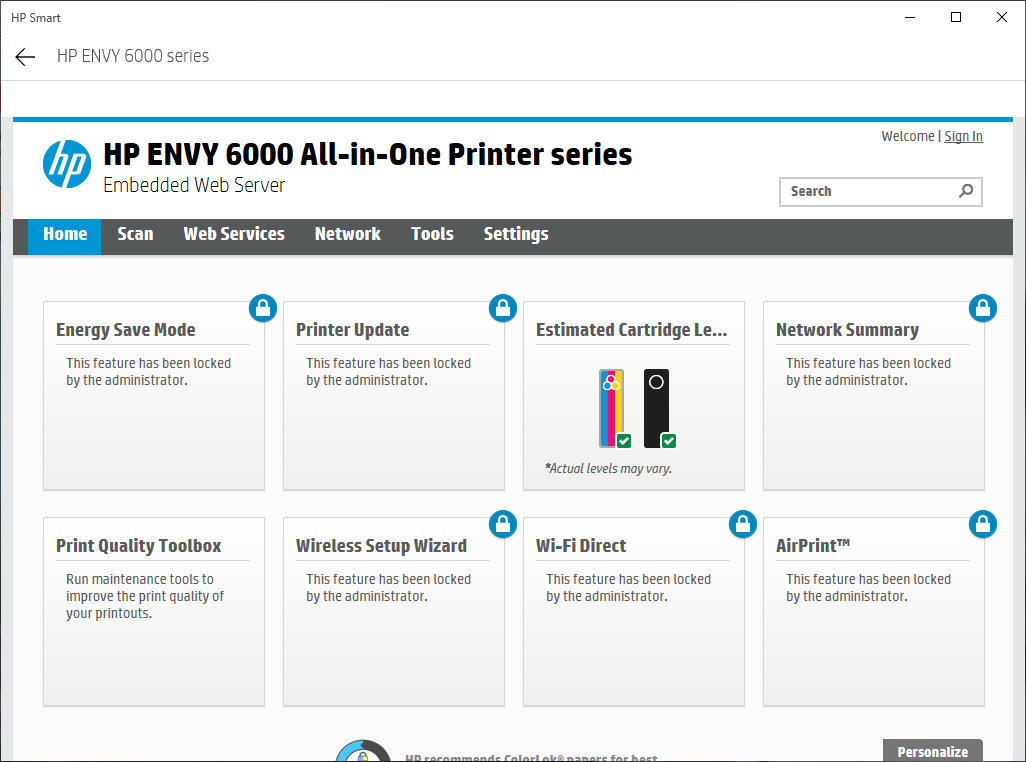Open the Energy Save Mode heading
This screenshot has width=1026, height=762.
point(126,330)
